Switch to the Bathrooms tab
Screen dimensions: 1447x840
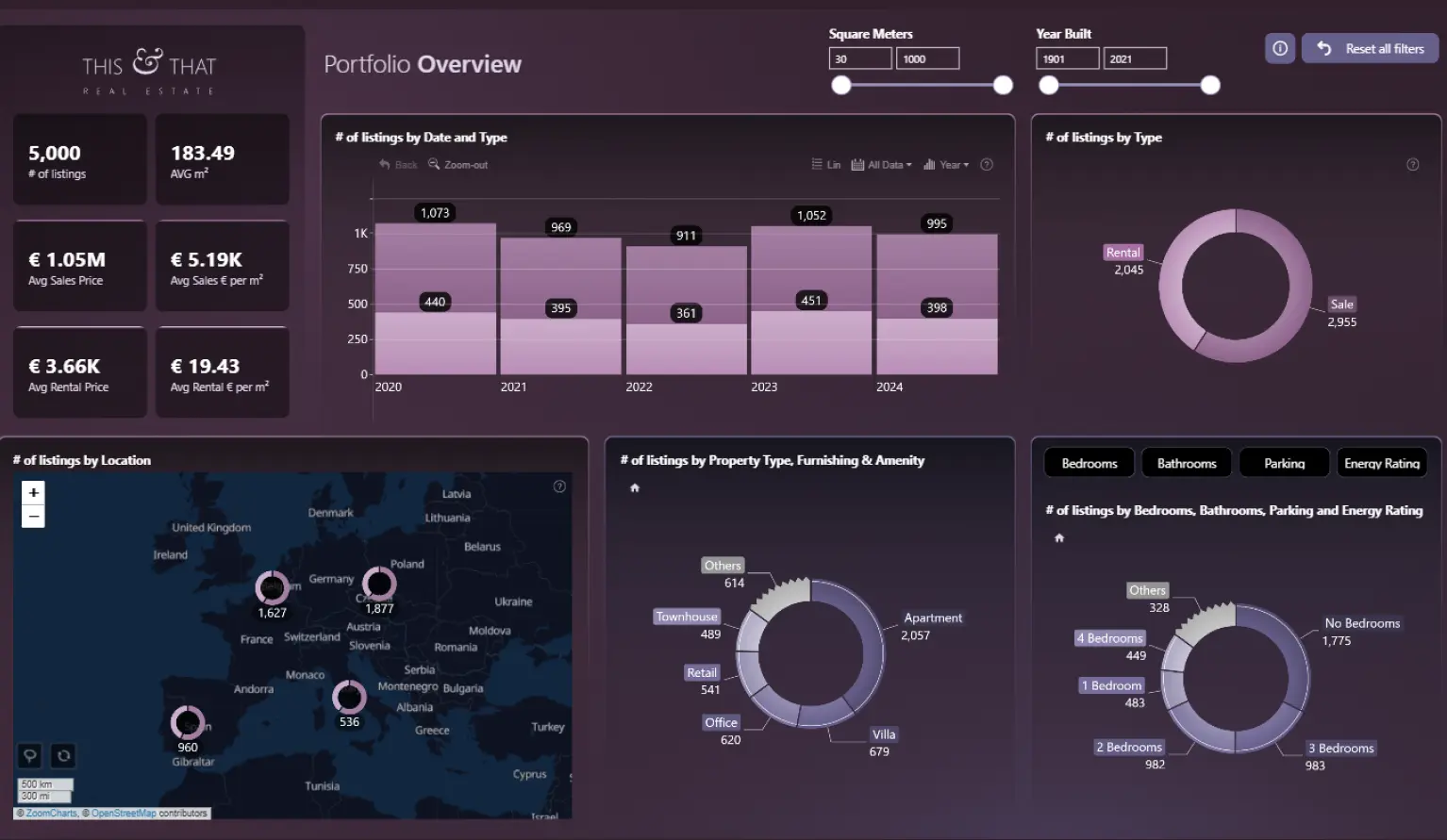1186,463
